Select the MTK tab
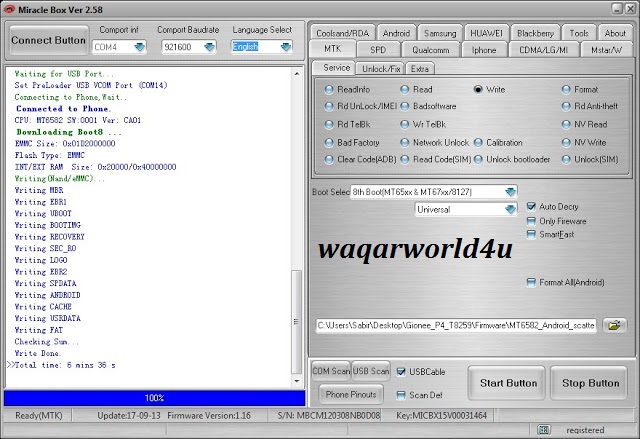The image size is (640, 439). click(332, 49)
